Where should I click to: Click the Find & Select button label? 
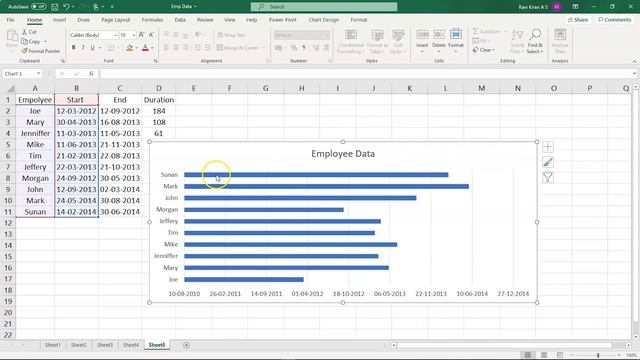[x=535, y=48]
